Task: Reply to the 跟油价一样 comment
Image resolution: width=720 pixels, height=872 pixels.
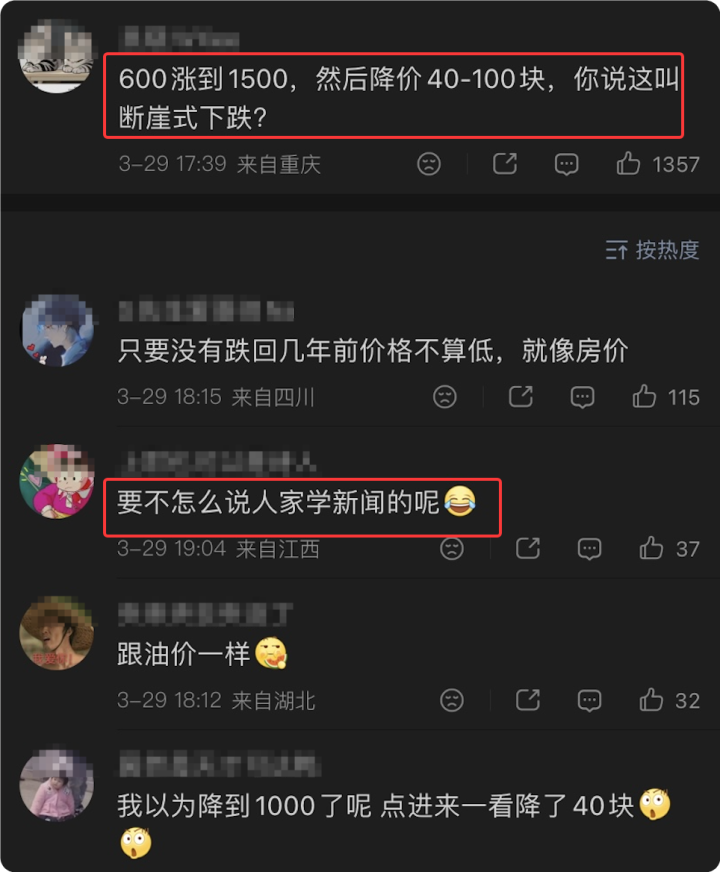Action: click(x=589, y=700)
